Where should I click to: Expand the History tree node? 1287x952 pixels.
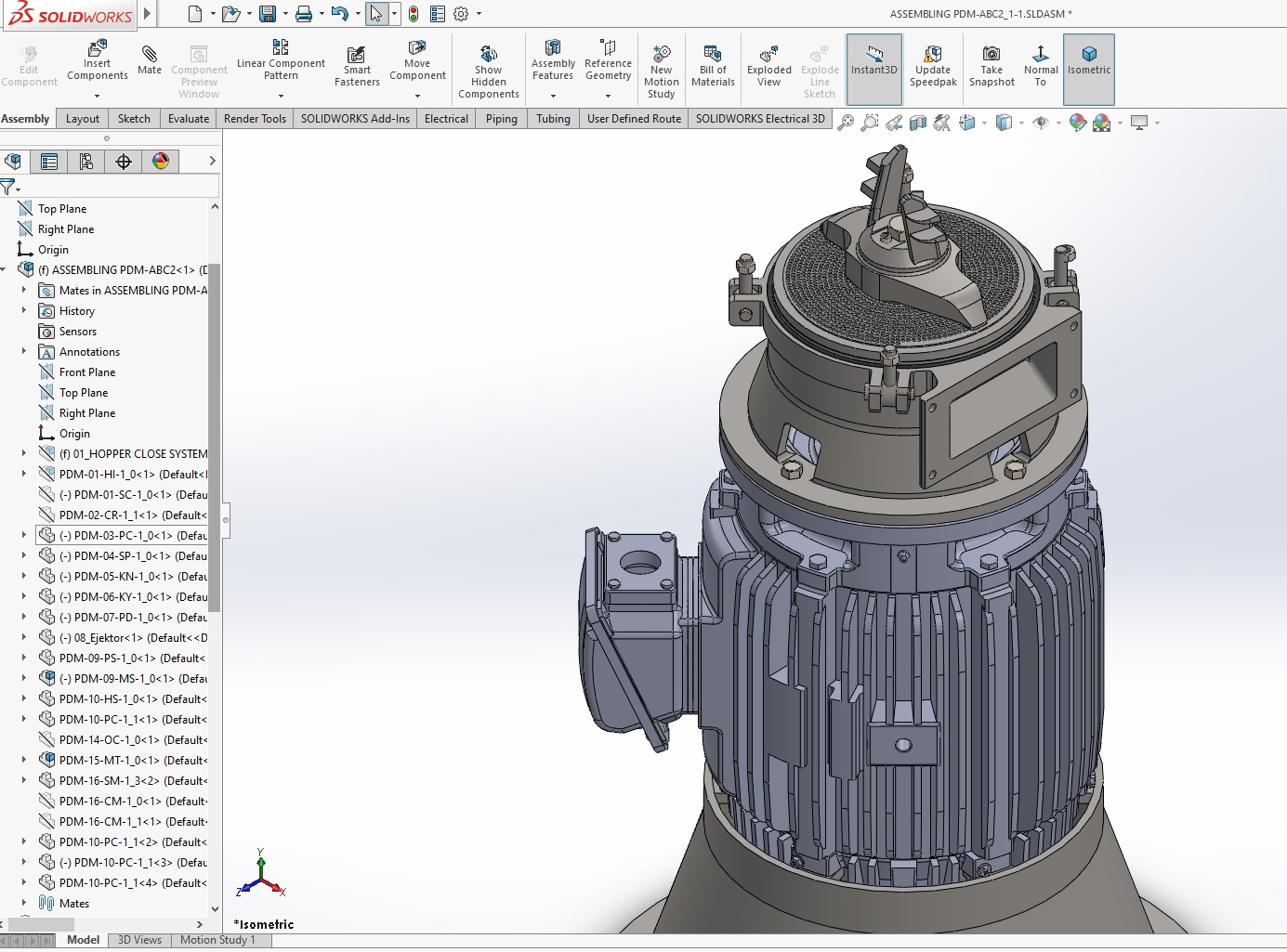[x=24, y=311]
